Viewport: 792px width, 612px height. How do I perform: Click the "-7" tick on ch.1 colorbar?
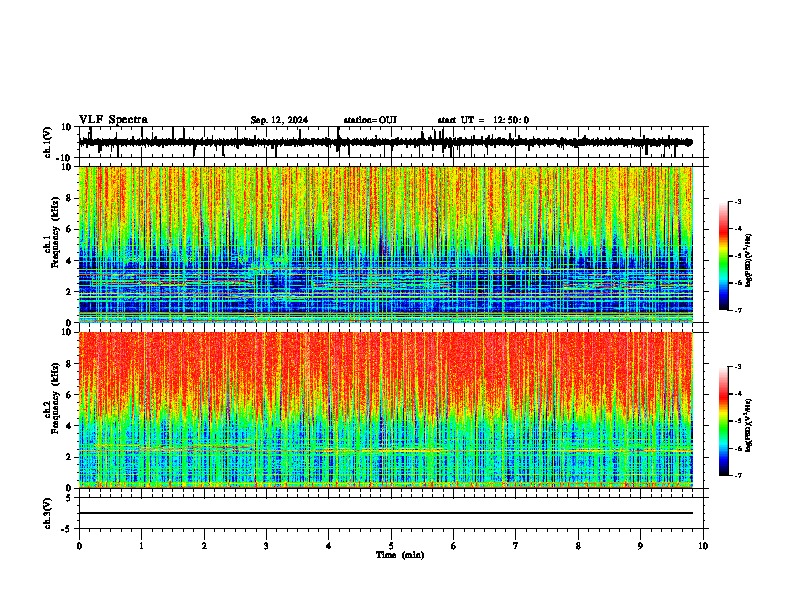tap(738, 310)
